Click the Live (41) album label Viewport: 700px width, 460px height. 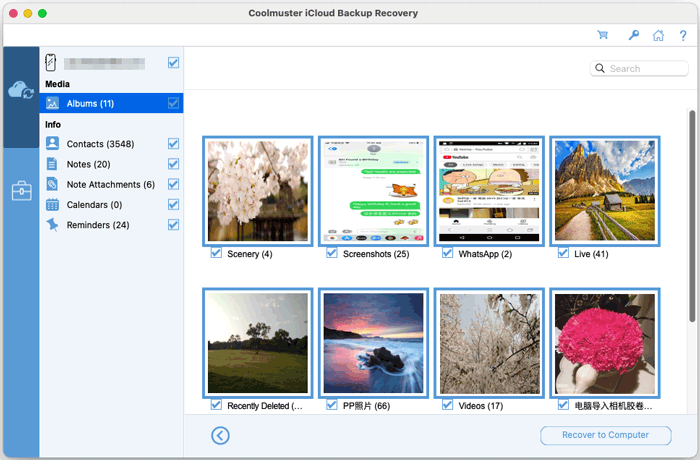[x=591, y=254]
